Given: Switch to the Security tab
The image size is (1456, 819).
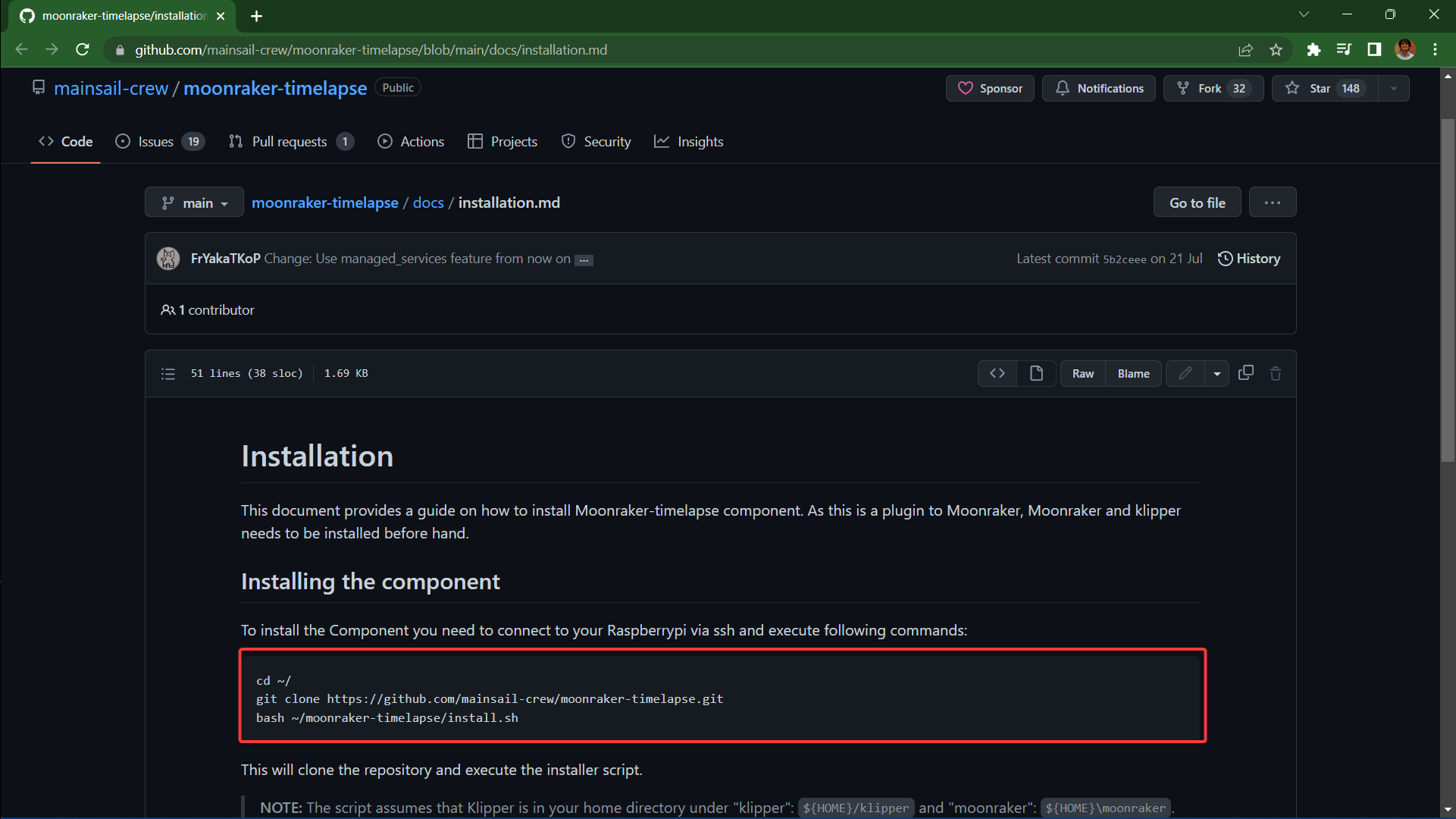Looking at the screenshot, I should 596,142.
